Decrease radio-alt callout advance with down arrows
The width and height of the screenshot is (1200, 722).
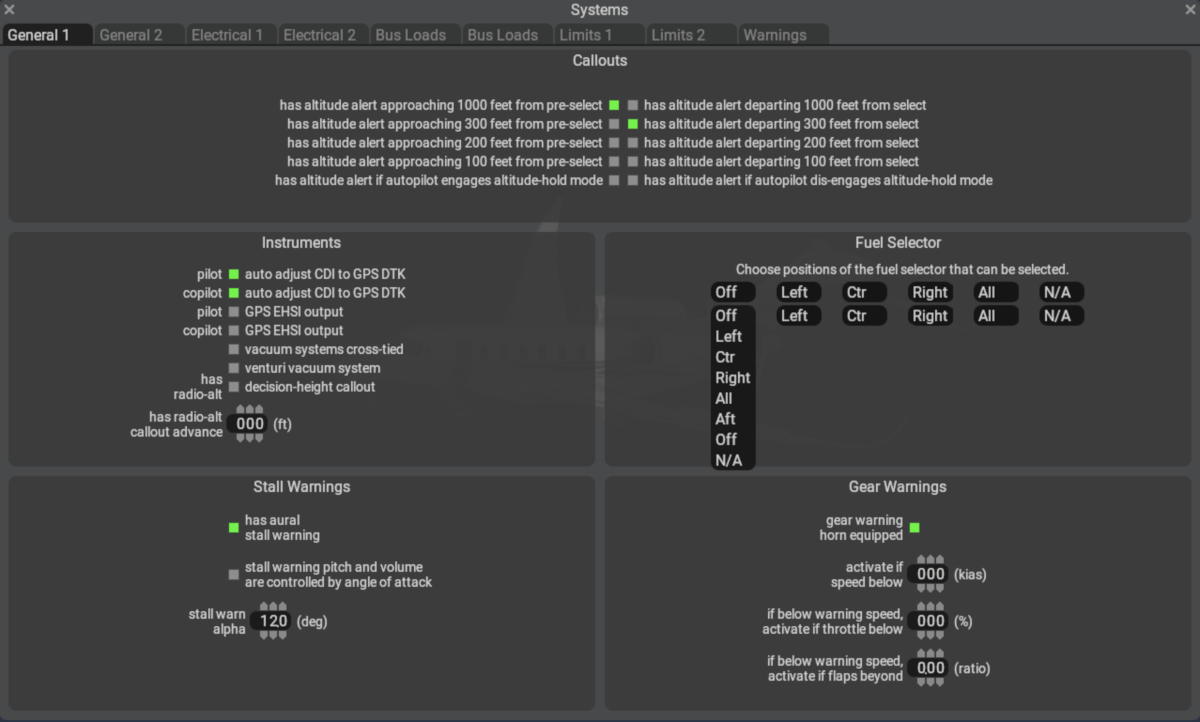(x=250, y=438)
